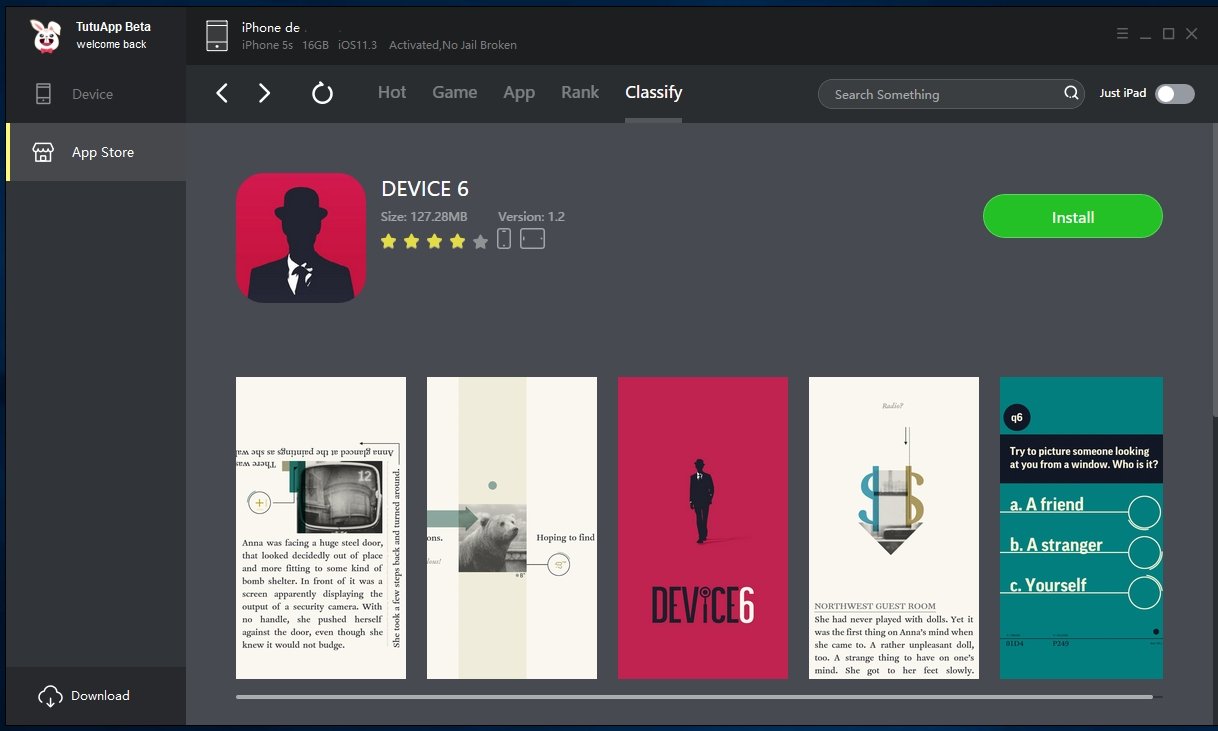
Task: Open the App tab
Action: [519, 93]
